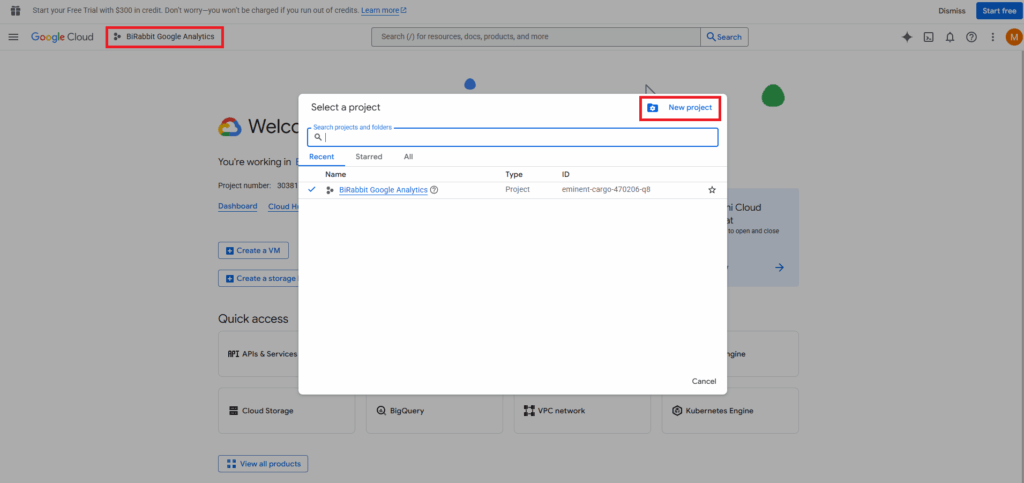The width and height of the screenshot is (1024, 483).
Task: Switch to the Starred tab
Action: click(x=369, y=157)
